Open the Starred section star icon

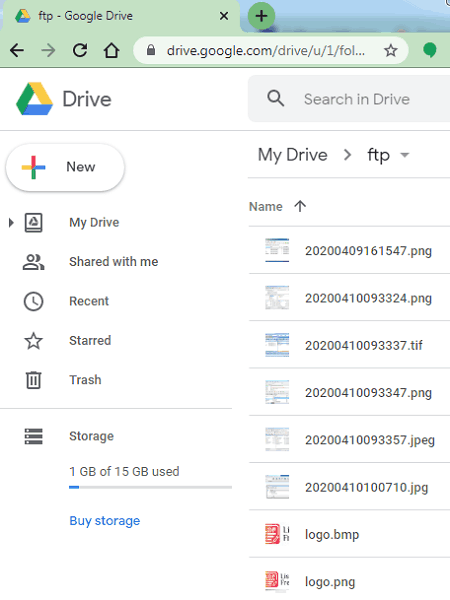coord(33,341)
